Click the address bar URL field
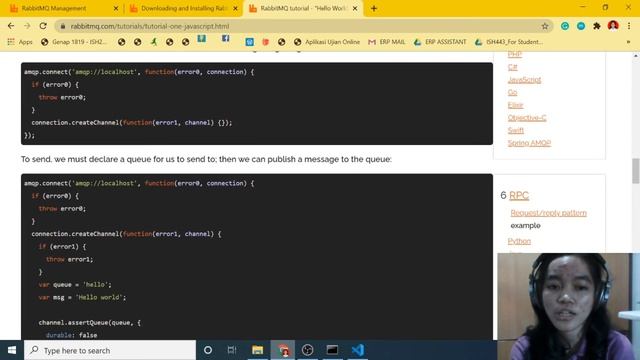The height and width of the screenshot is (360, 640). (302, 26)
